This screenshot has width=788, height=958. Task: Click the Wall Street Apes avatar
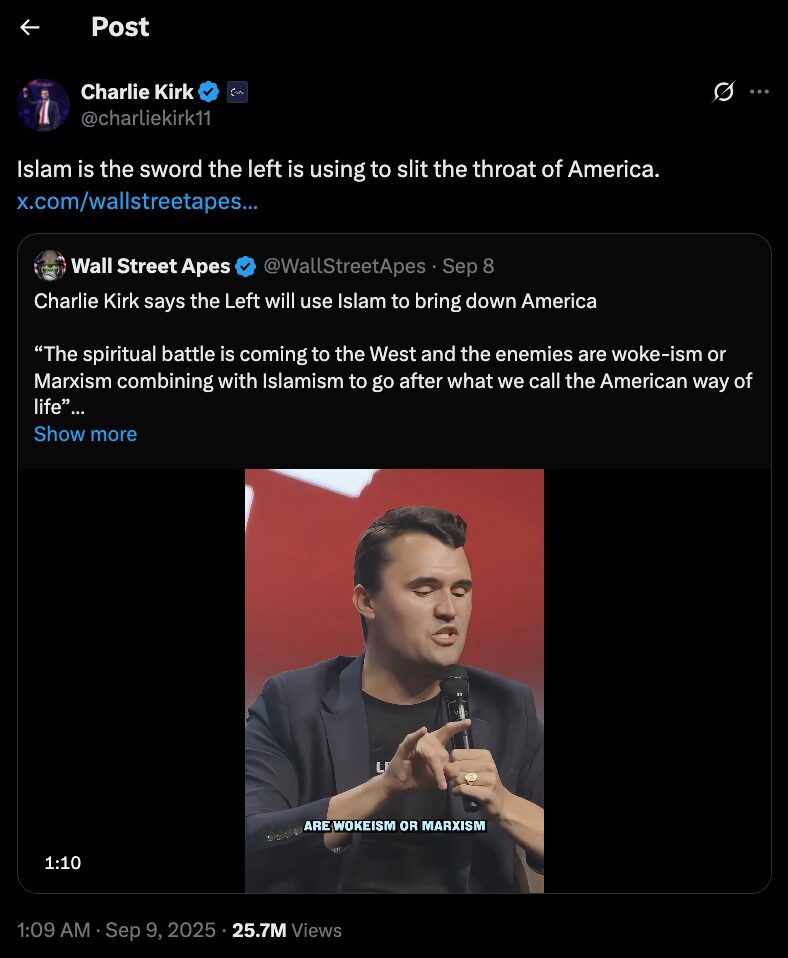[49, 266]
